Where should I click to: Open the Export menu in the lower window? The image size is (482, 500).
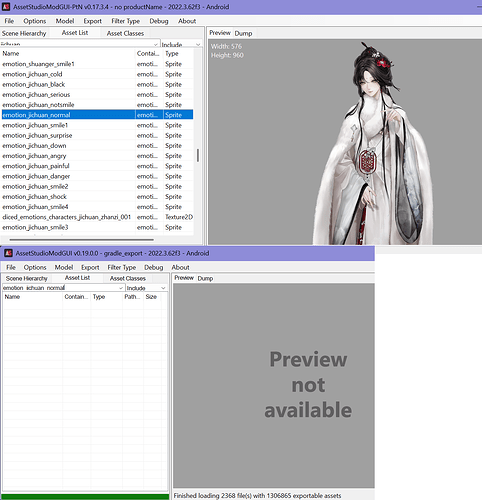90,267
